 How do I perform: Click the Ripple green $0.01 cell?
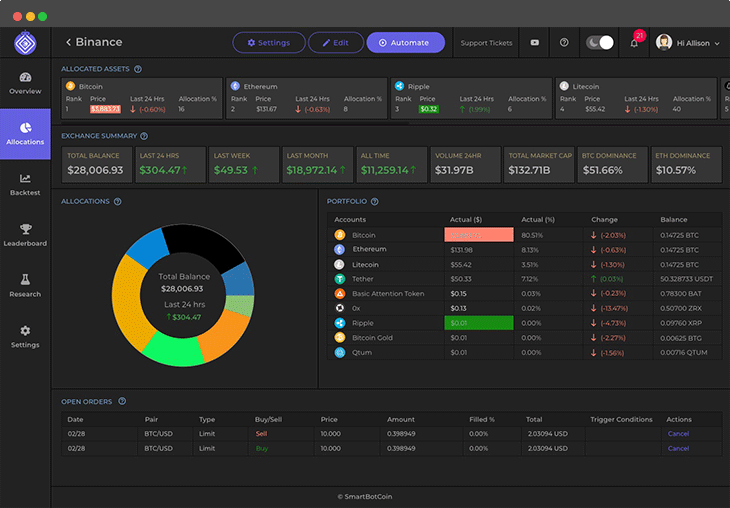point(479,323)
